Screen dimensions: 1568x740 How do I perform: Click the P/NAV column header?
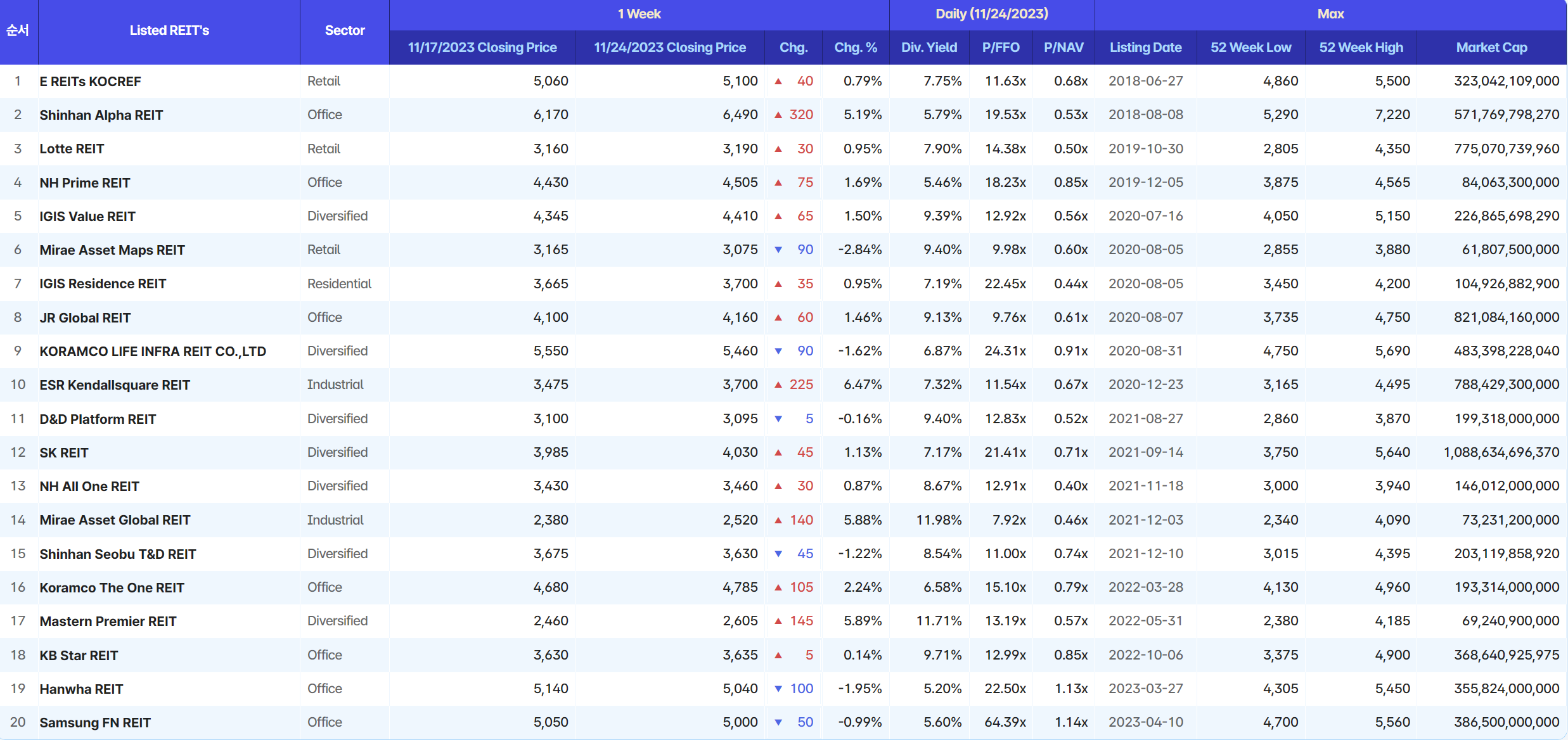[1064, 48]
